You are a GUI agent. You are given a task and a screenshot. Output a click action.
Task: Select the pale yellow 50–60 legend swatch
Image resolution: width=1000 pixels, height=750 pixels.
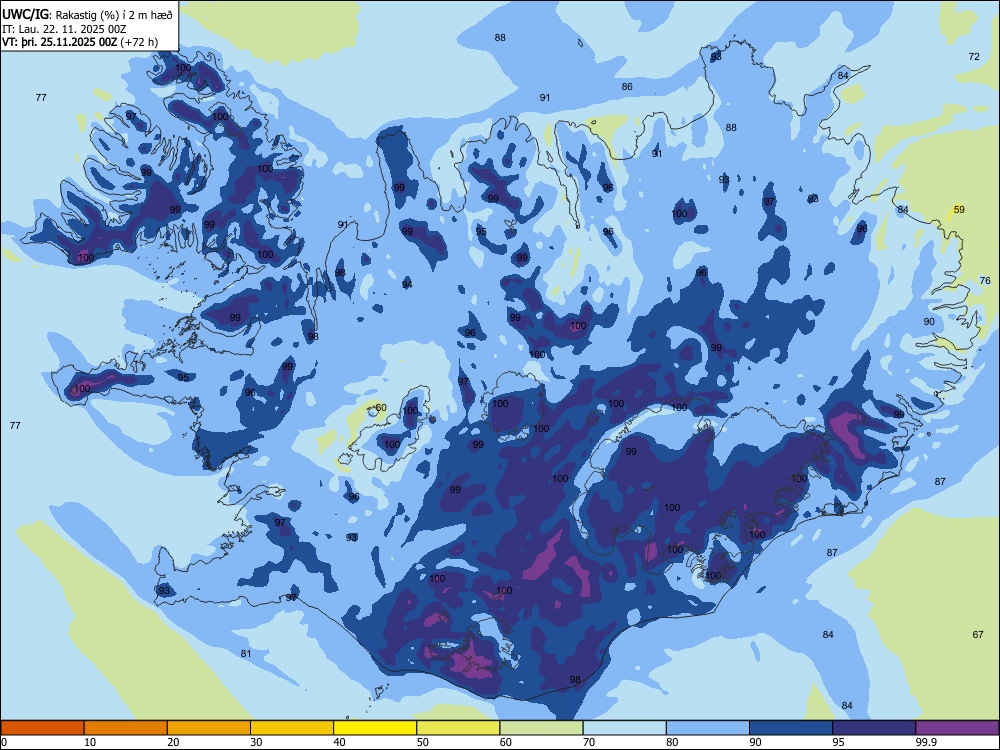[x=459, y=728]
